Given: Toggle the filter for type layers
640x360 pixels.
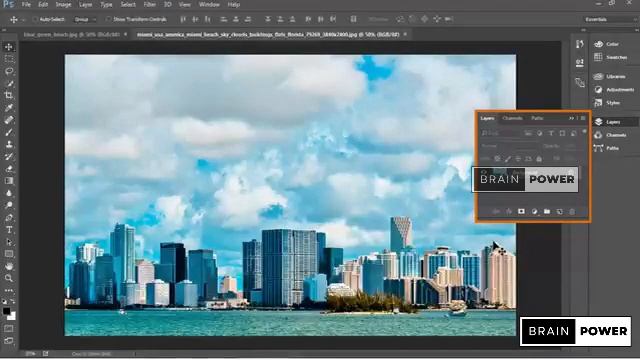Looking at the screenshot, I should (551, 133).
